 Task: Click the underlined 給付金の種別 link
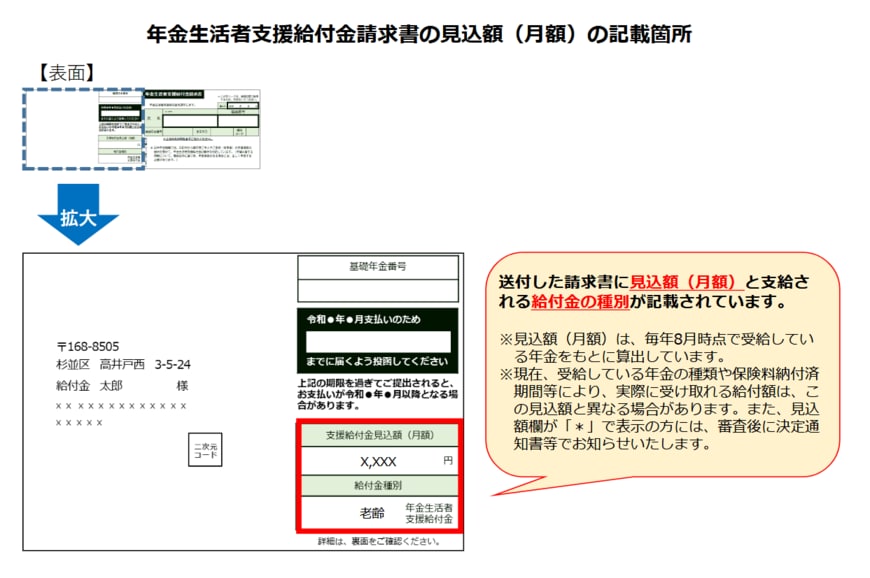click(x=580, y=303)
